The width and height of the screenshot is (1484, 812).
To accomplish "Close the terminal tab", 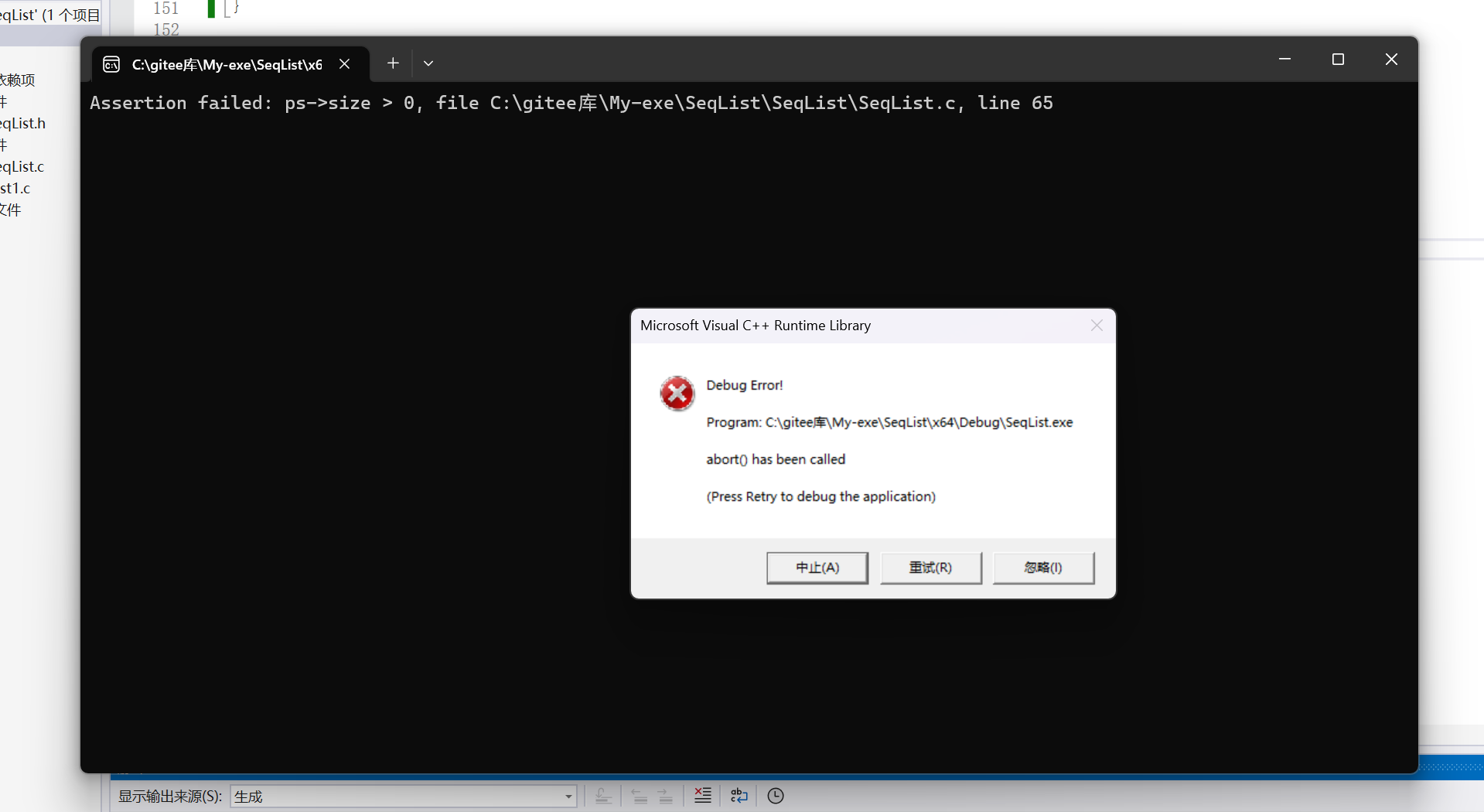I will click(x=345, y=64).
